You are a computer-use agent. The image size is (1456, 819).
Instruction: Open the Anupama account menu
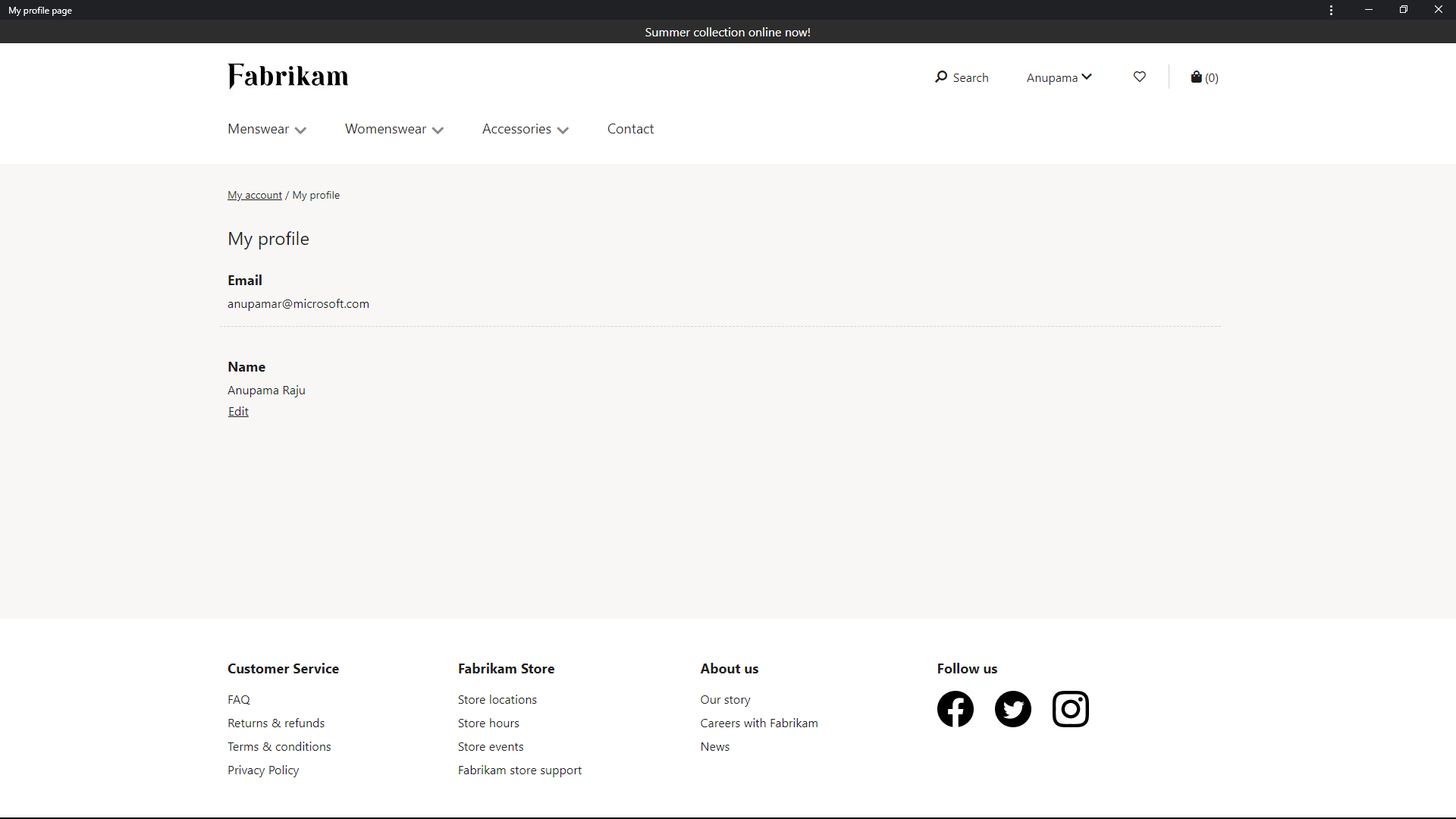[1059, 77]
